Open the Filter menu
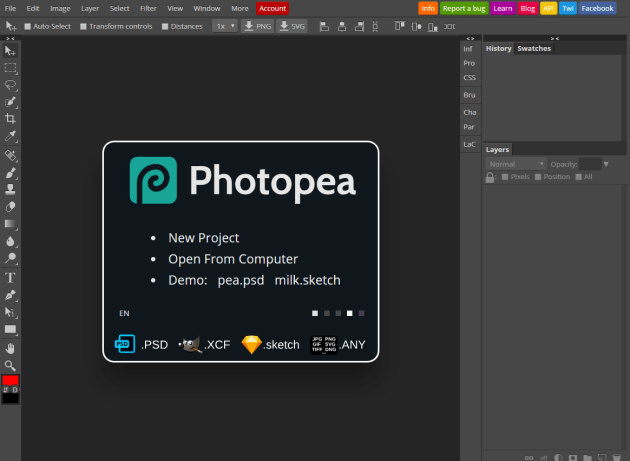Screen dimensions: 630x461 click(x=148, y=8)
